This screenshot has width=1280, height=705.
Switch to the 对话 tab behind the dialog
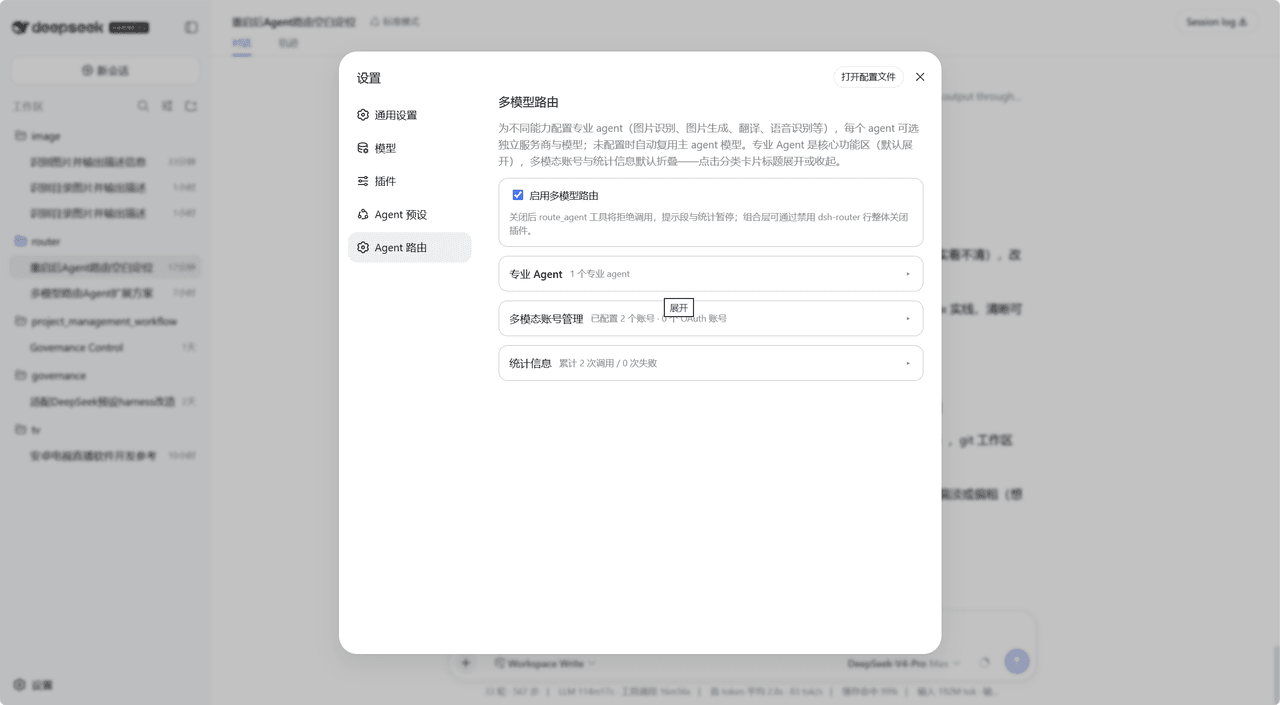click(242, 44)
